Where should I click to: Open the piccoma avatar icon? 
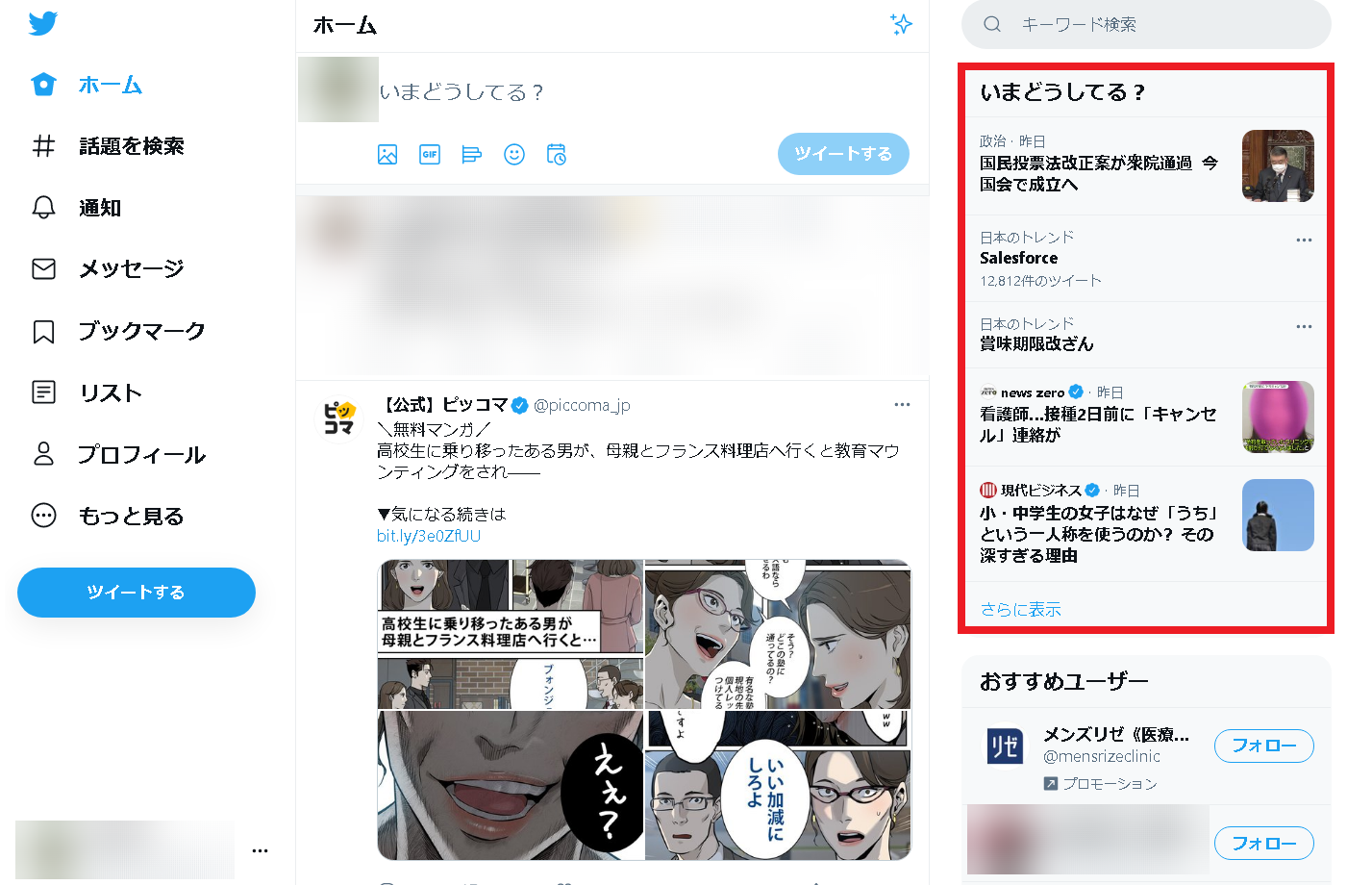pos(338,417)
